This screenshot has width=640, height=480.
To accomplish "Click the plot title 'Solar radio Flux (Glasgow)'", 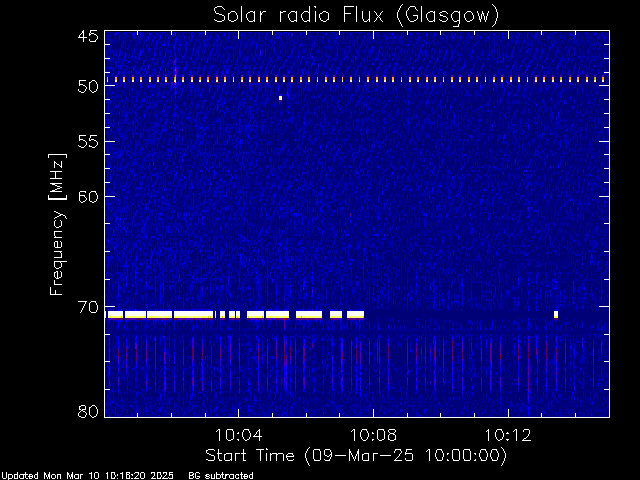I will point(356,16).
